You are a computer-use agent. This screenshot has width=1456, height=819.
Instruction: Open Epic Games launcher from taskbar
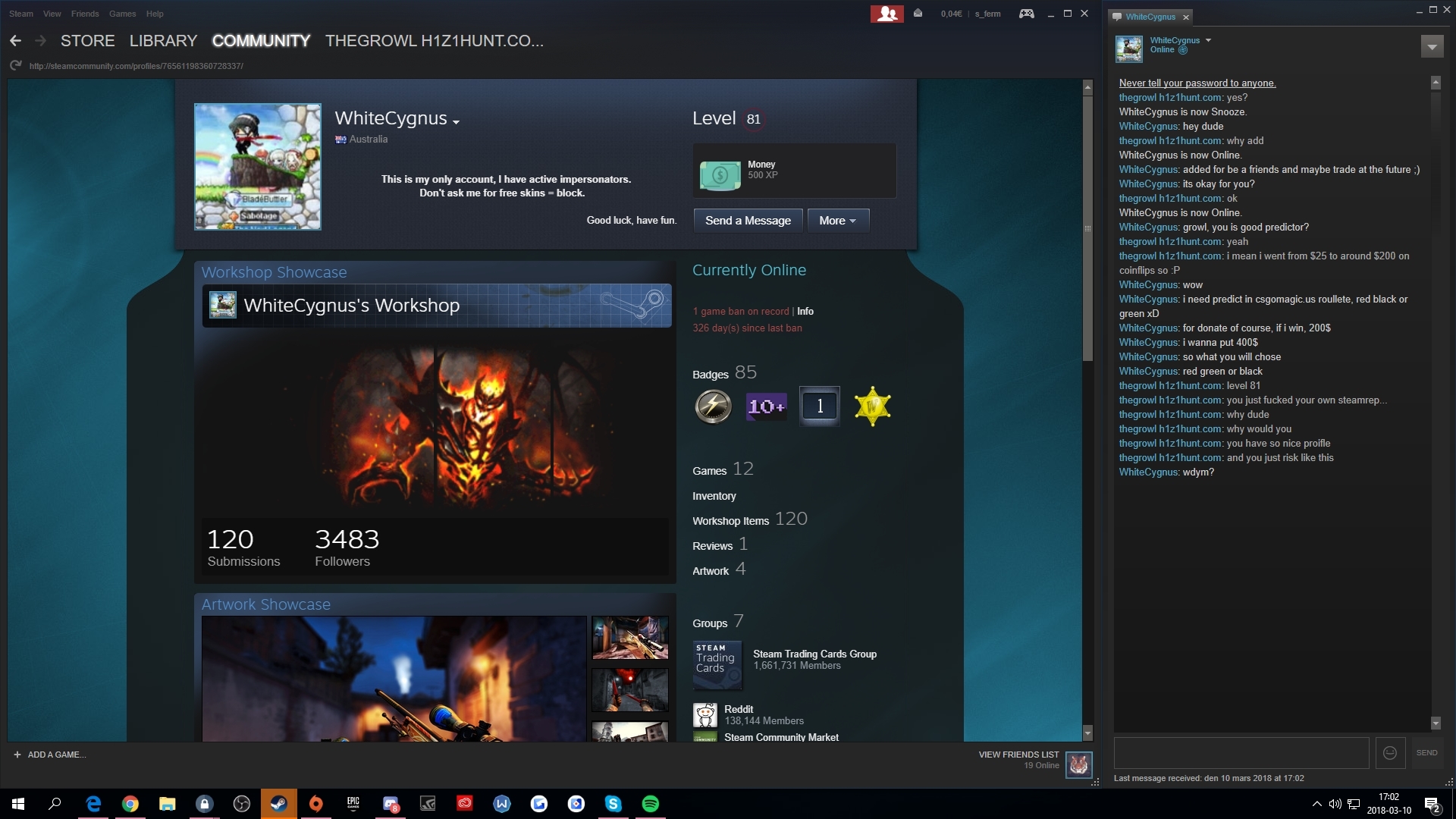tap(353, 804)
